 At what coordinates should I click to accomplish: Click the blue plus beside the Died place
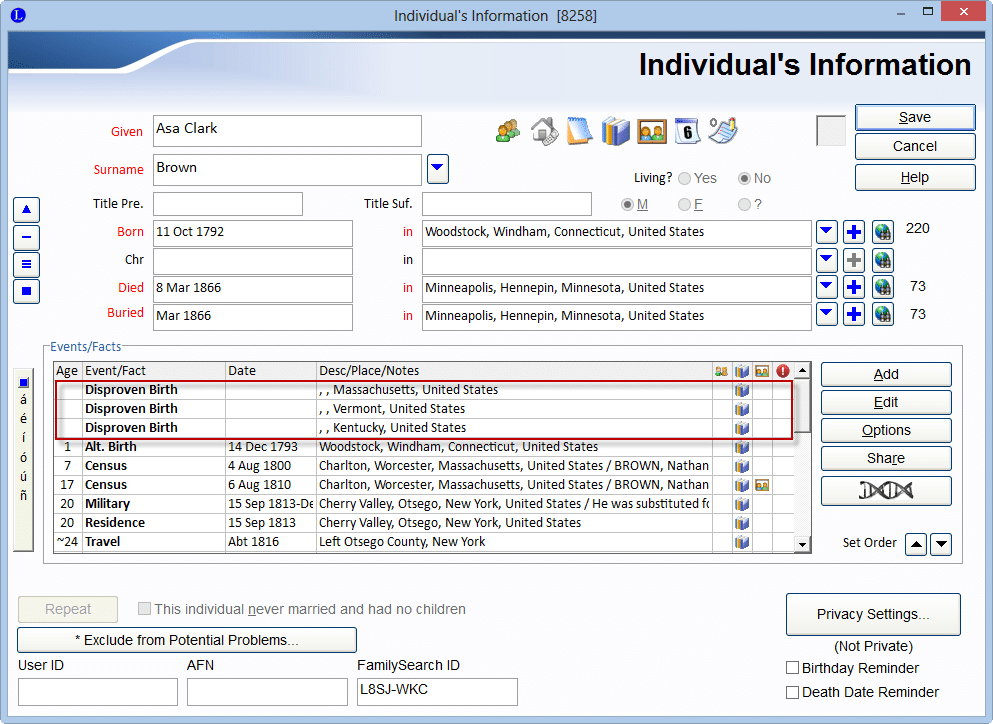[854, 287]
